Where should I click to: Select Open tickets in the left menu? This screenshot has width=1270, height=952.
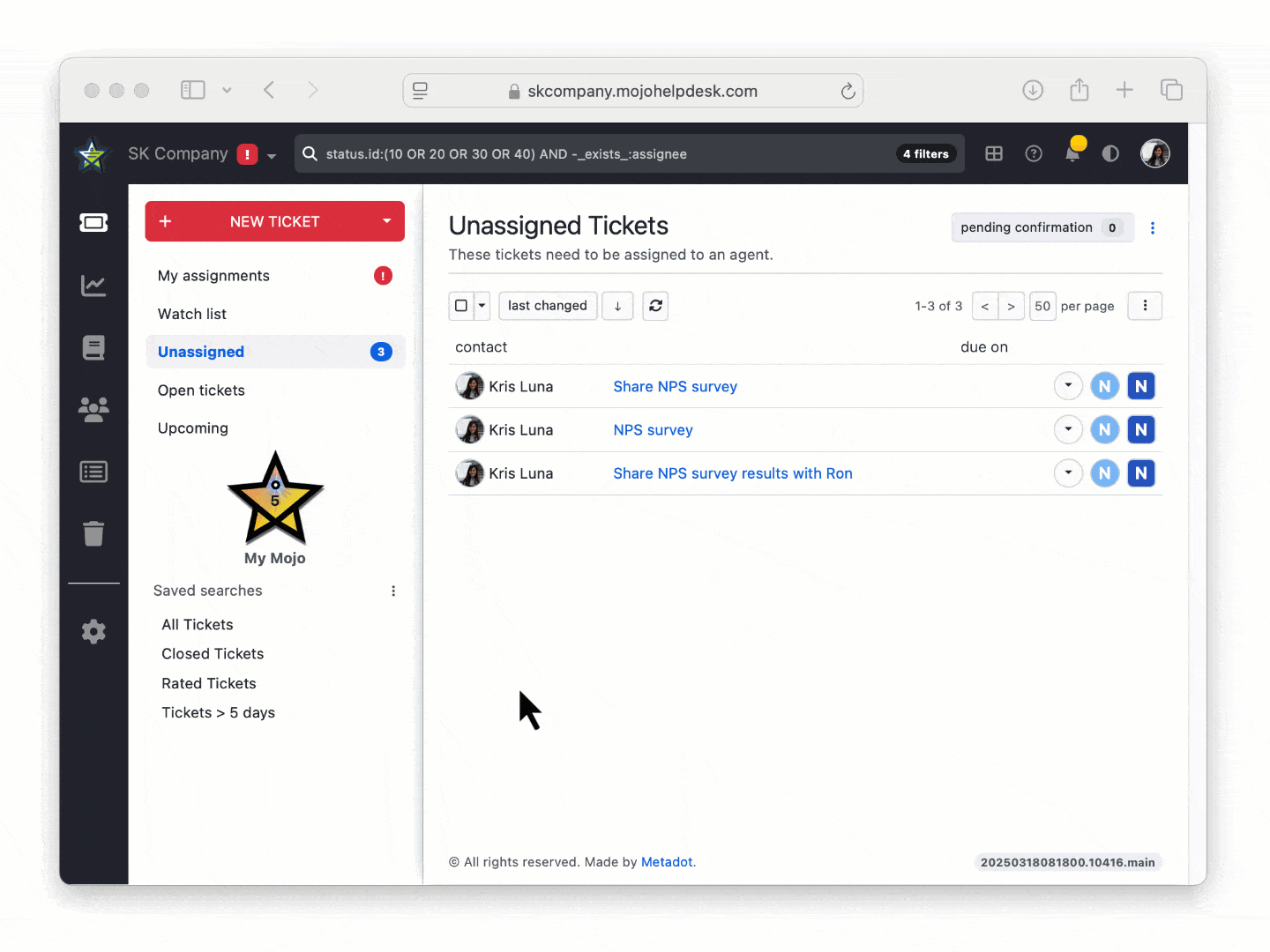(x=201, y=390)
